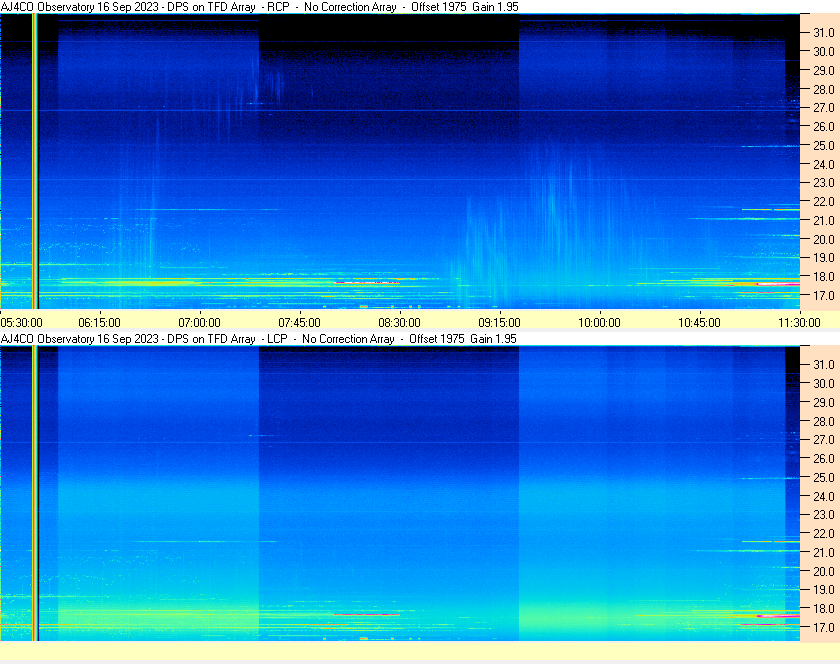
Task: Pick the 21.0 frequency label on LCP plot
Action: 824,552
